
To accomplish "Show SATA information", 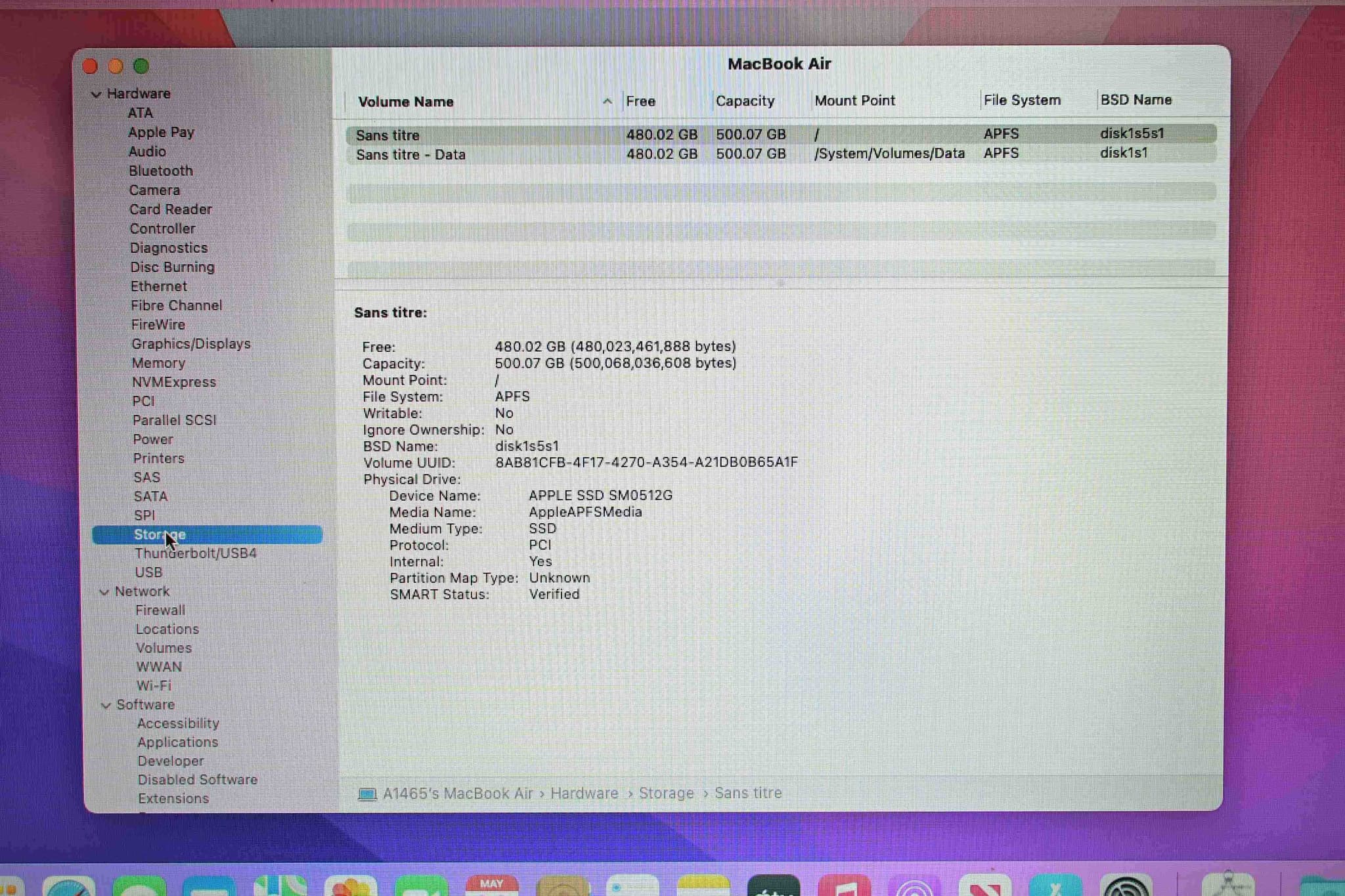I will point(151,496).
